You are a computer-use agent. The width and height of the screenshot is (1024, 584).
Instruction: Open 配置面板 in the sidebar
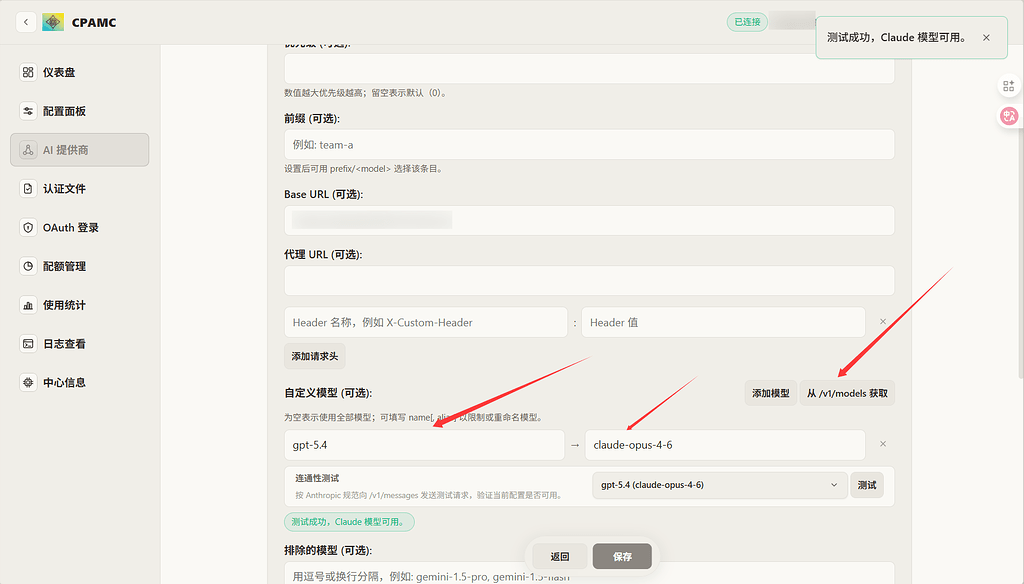tap(80, 111)
